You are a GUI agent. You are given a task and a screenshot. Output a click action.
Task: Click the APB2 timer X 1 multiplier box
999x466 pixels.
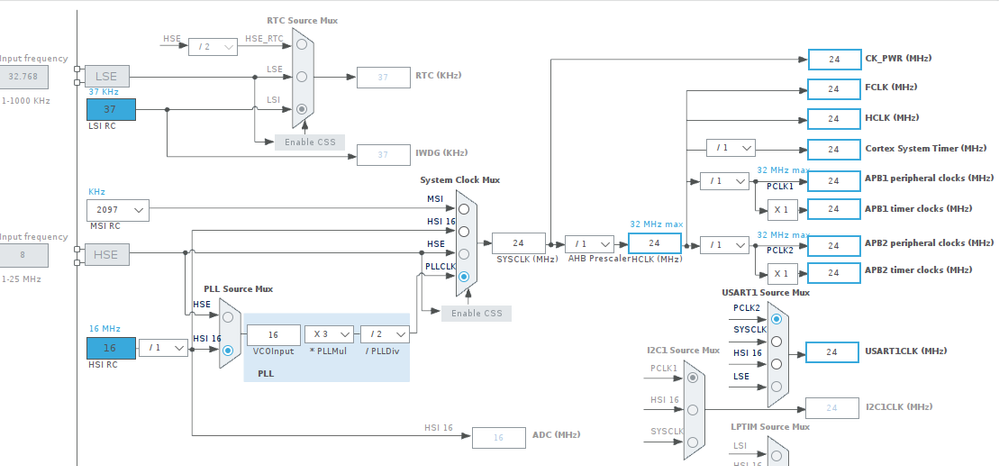tap(782, 273)
